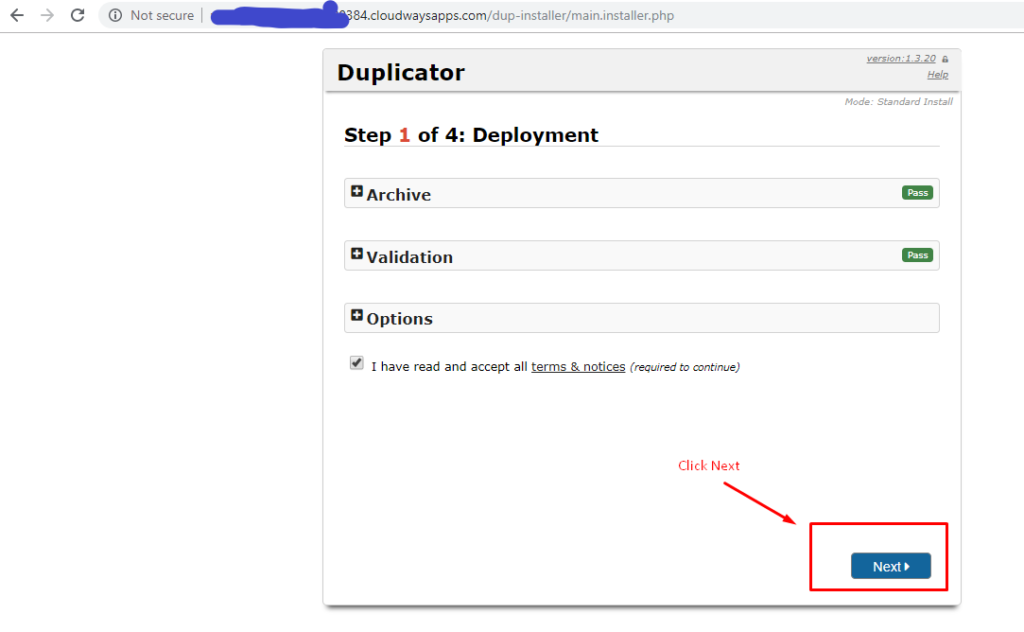Click the '(required to continue)' note
The height and width of the screenshot is (632, 1024).
tap(684, 367)
